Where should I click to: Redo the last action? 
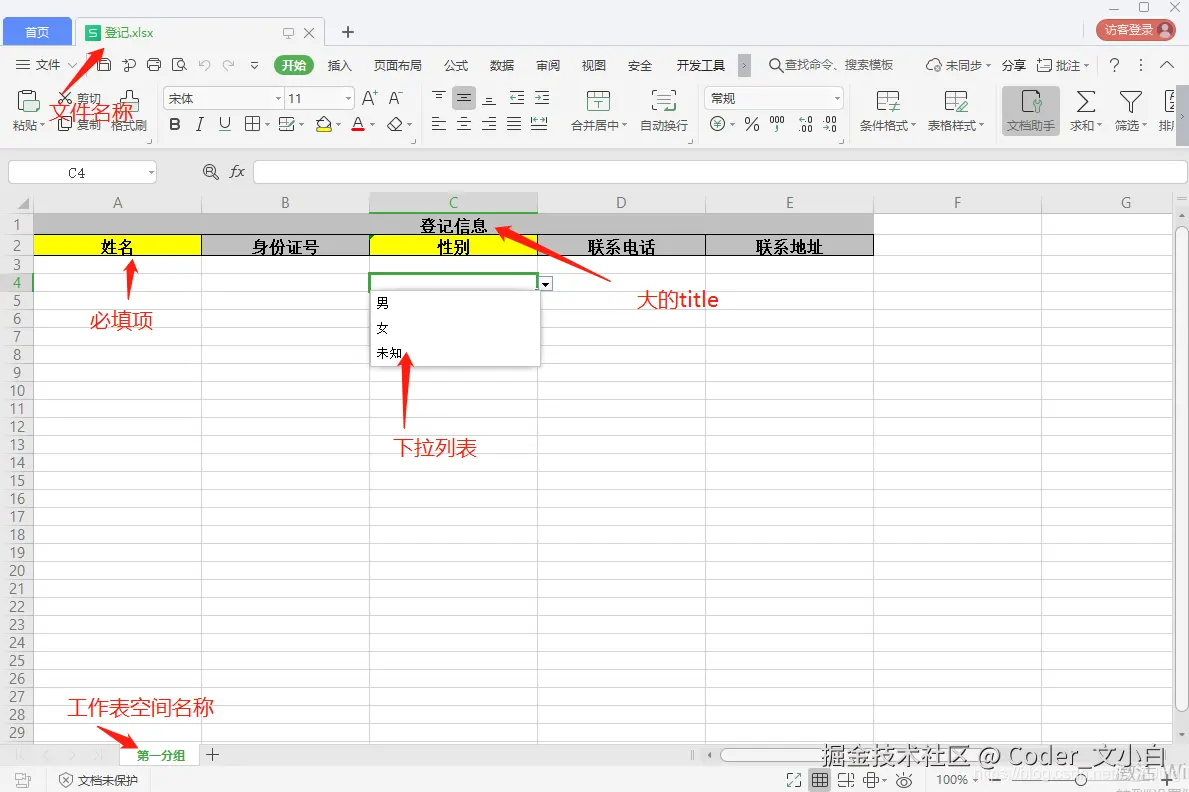[x=228, y=65]
